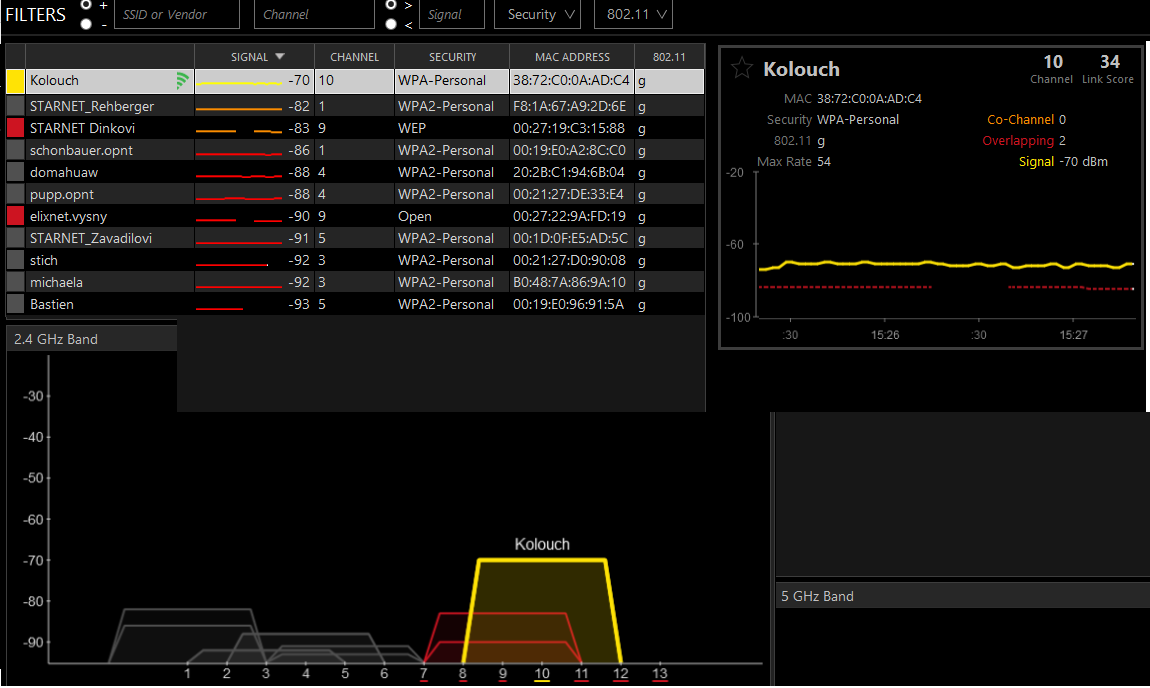This screenshot has width=1150, height=688.
Task: Select the plus (include) SSID filter radio
Action: (86, 5)
